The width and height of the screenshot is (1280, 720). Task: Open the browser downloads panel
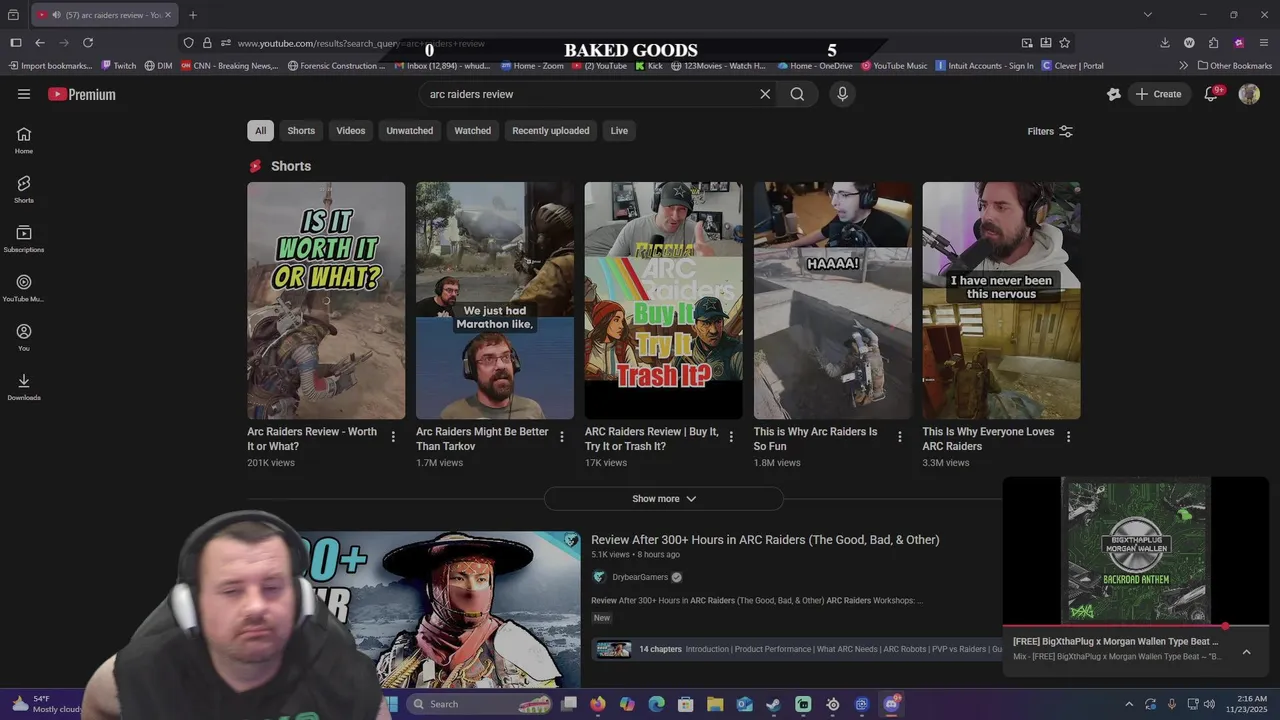tap(1165, 43)
